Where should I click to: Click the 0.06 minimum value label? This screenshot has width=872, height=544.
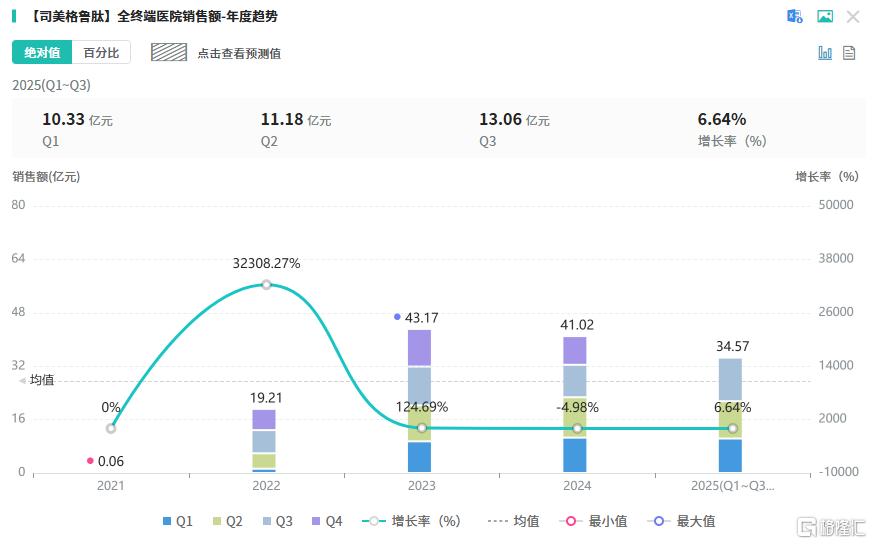click(x=111, y=461)
